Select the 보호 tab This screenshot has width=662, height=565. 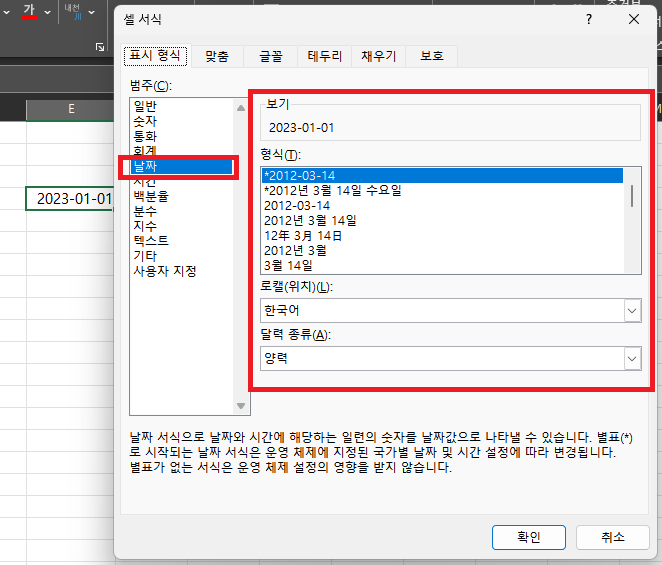[431, 56]
